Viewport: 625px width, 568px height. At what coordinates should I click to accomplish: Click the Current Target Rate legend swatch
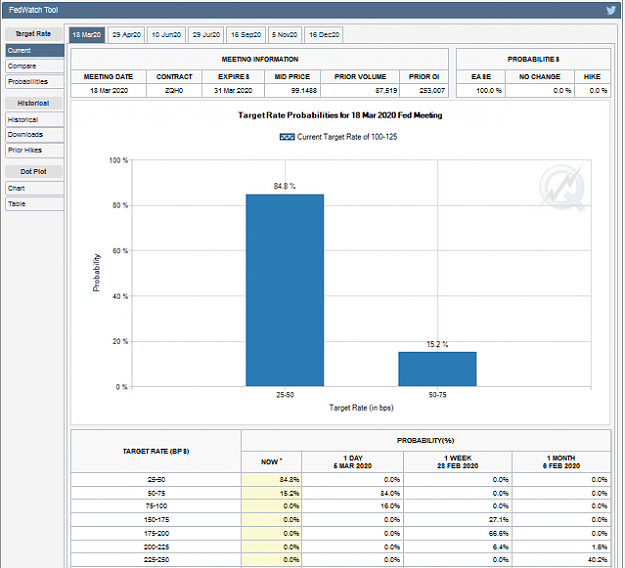[287, 137]
